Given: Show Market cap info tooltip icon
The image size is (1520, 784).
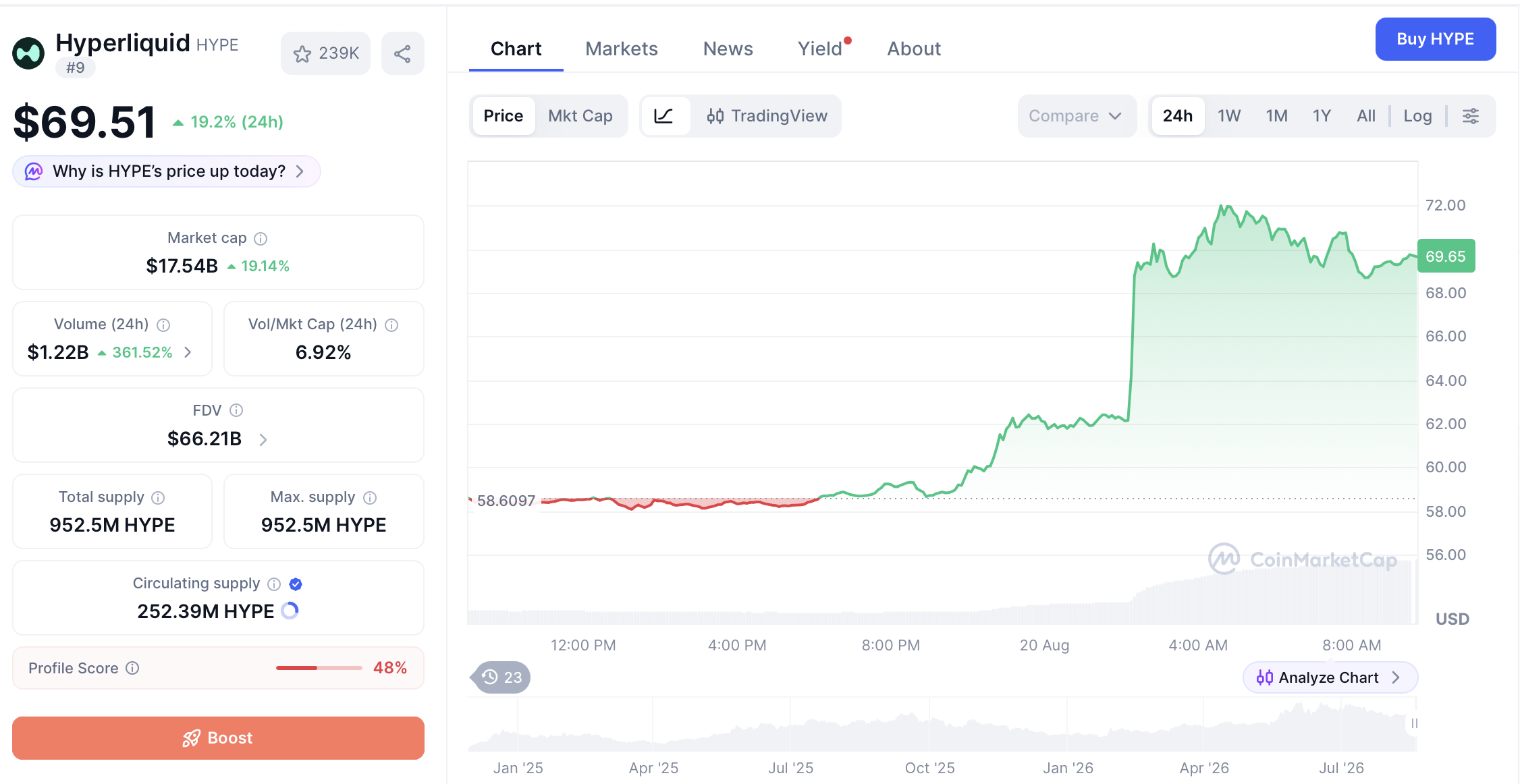Looking at the screenshot, I should pos(261,238).
